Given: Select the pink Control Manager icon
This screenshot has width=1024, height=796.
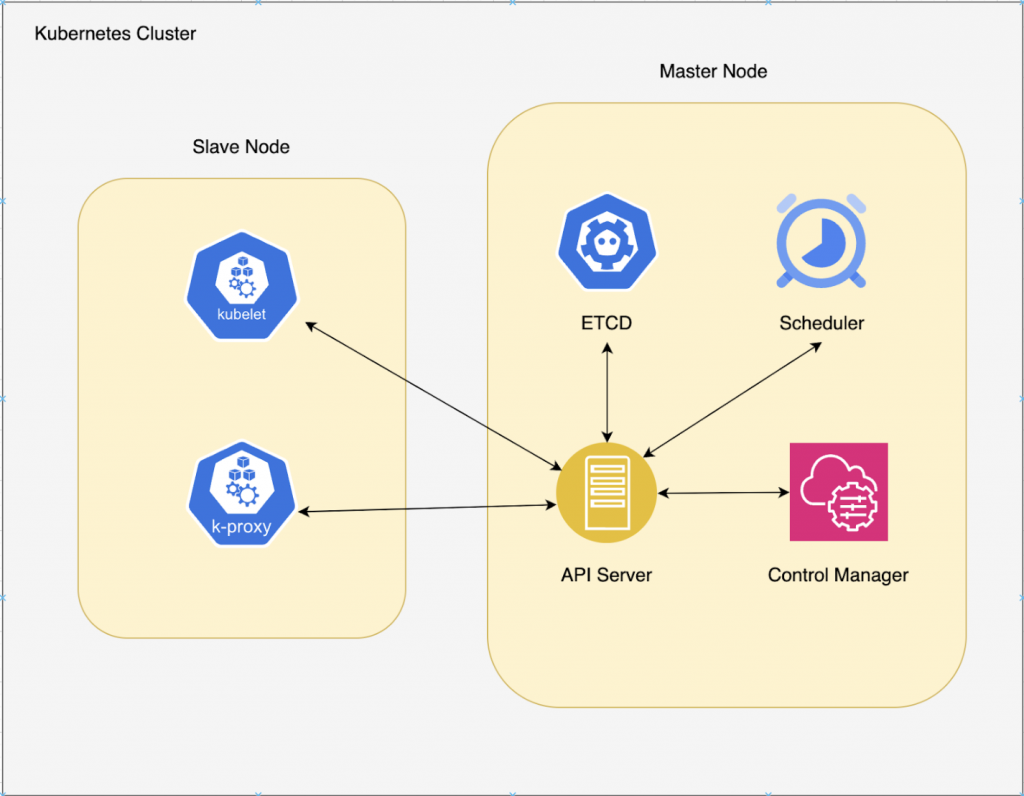Looking at the screenshot, I should tap(839, 492).
